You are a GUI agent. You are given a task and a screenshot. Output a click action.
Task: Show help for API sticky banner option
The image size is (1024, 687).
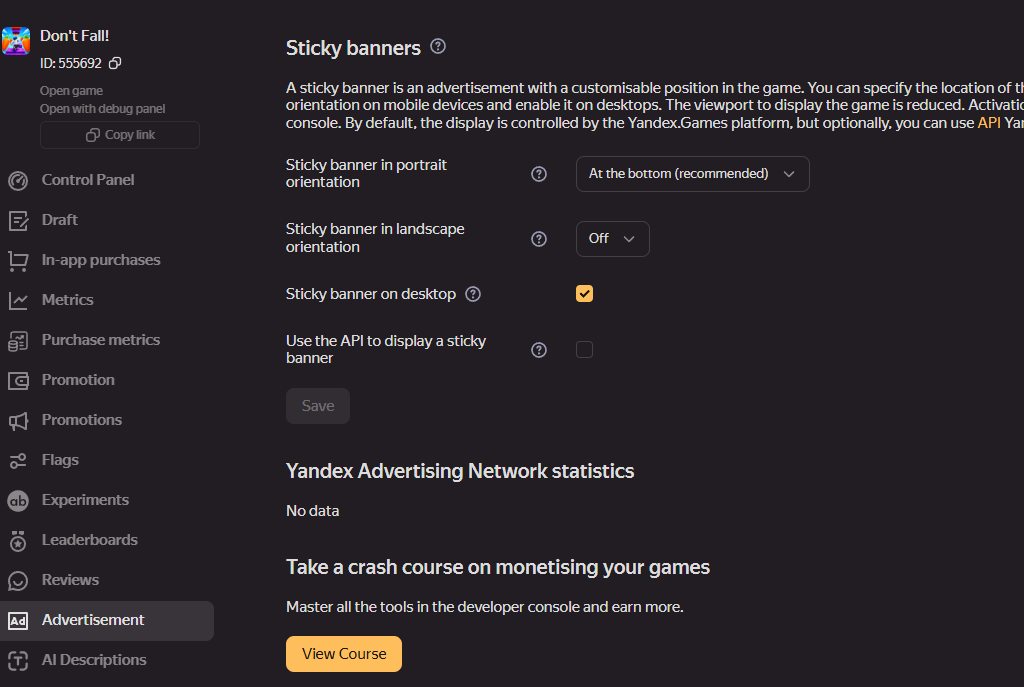coord(539,350)
